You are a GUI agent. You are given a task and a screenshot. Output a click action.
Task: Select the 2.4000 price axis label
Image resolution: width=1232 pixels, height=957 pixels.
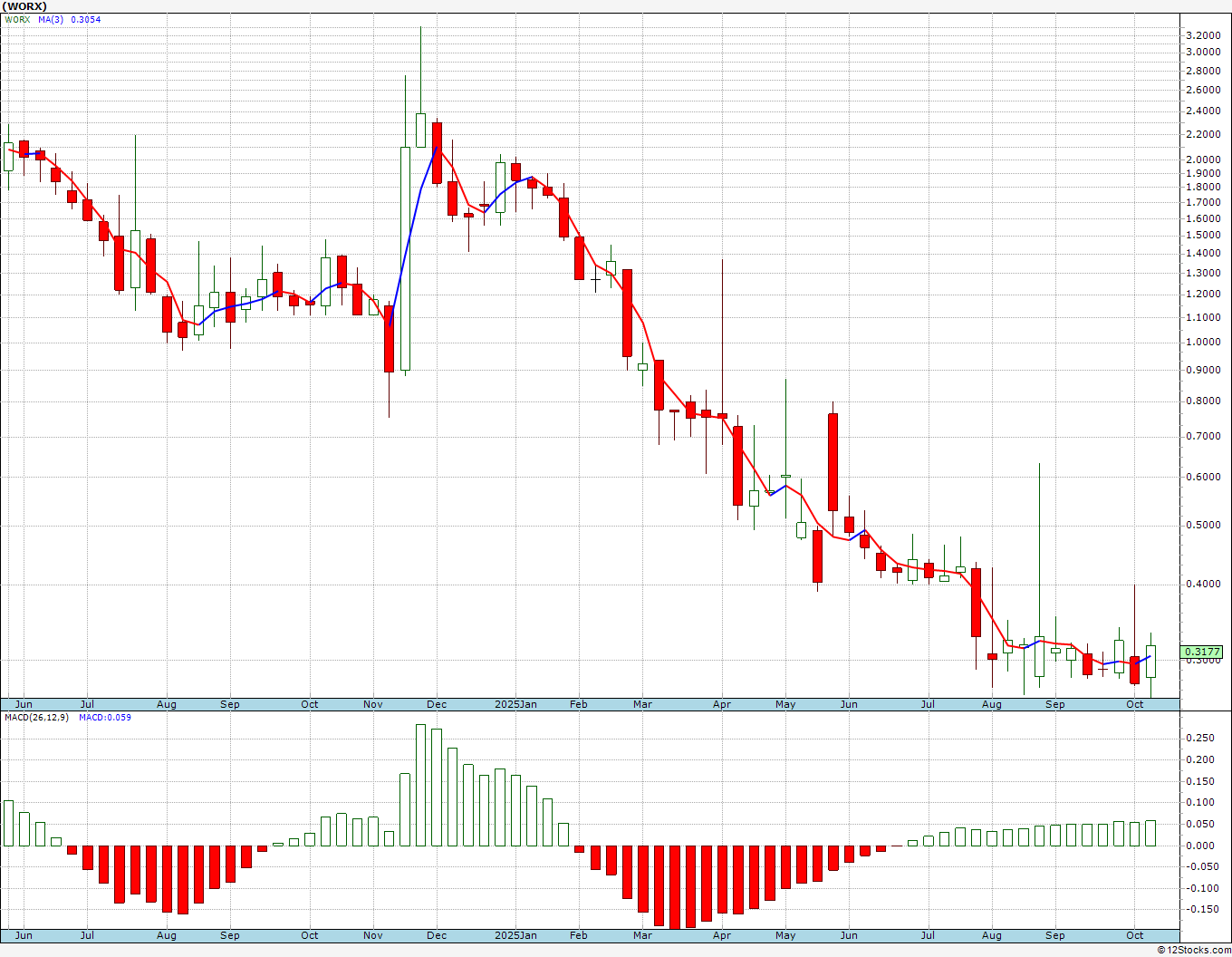[x=1202, y=111]
